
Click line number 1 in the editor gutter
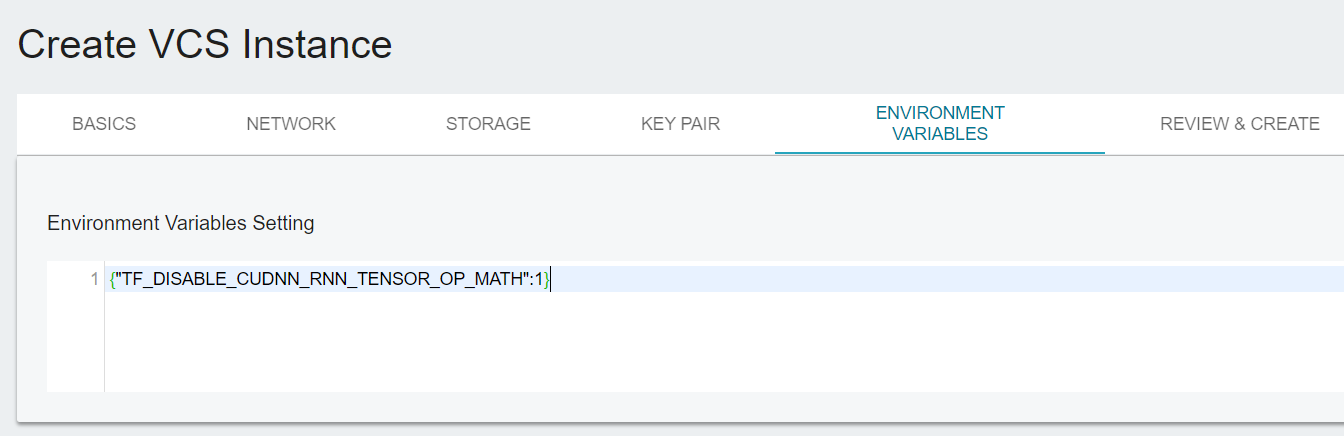click(94, 280)
